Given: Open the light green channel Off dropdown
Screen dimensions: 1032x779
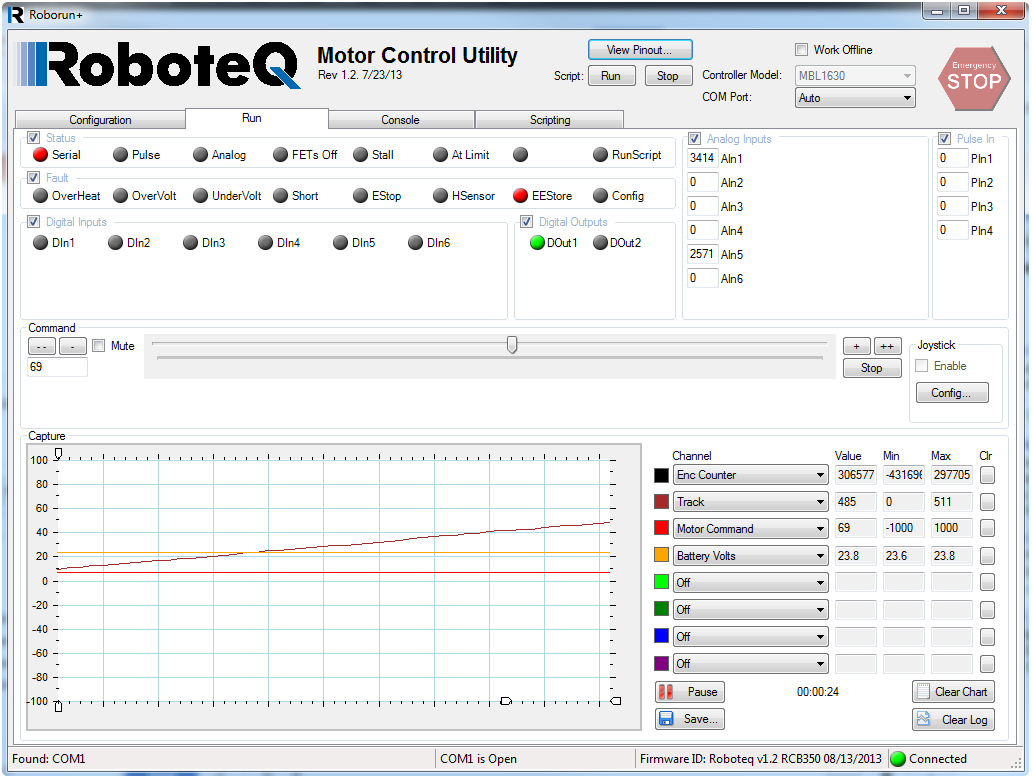Looking at the screenshot, I should point(750,583).
